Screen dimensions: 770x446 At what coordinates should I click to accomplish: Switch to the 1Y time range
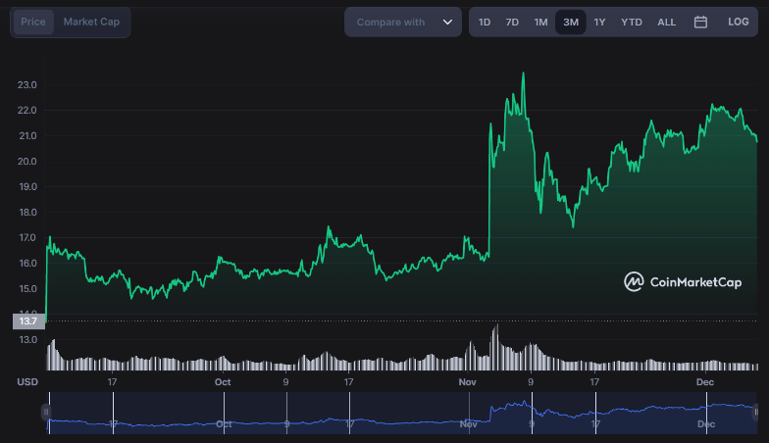[x=600, y=22]
